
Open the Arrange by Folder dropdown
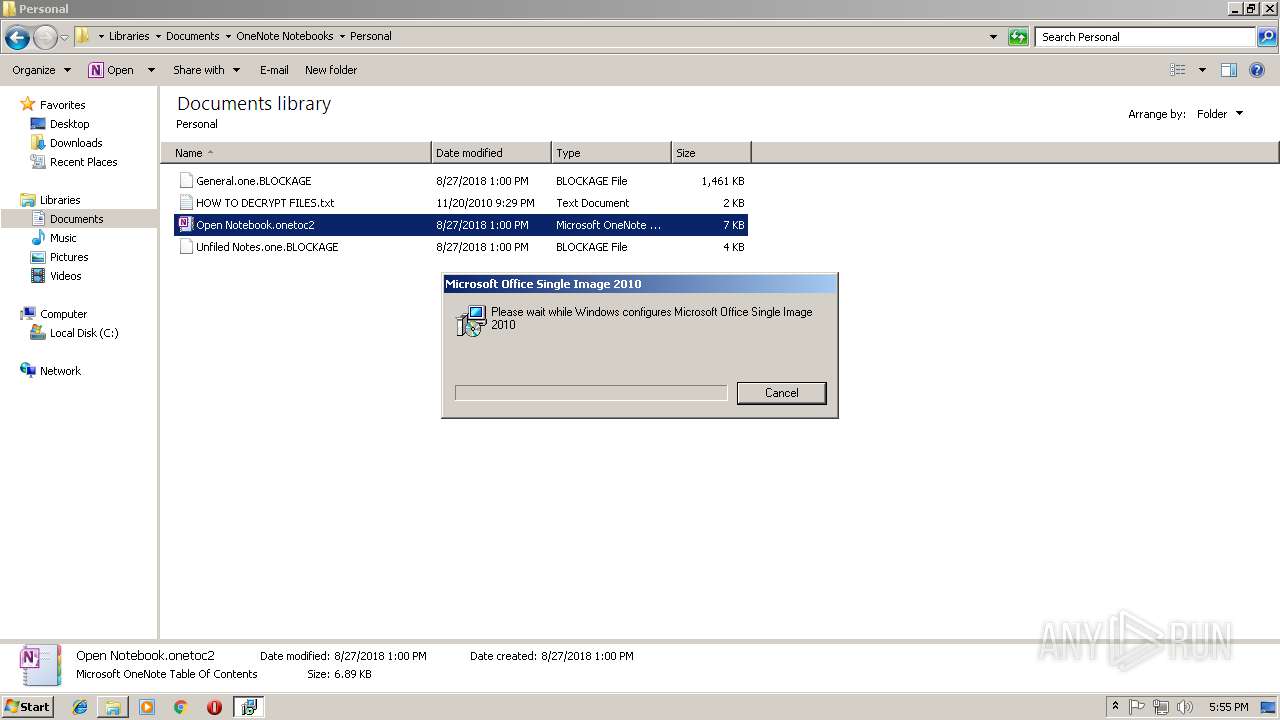click(1220, 114)
